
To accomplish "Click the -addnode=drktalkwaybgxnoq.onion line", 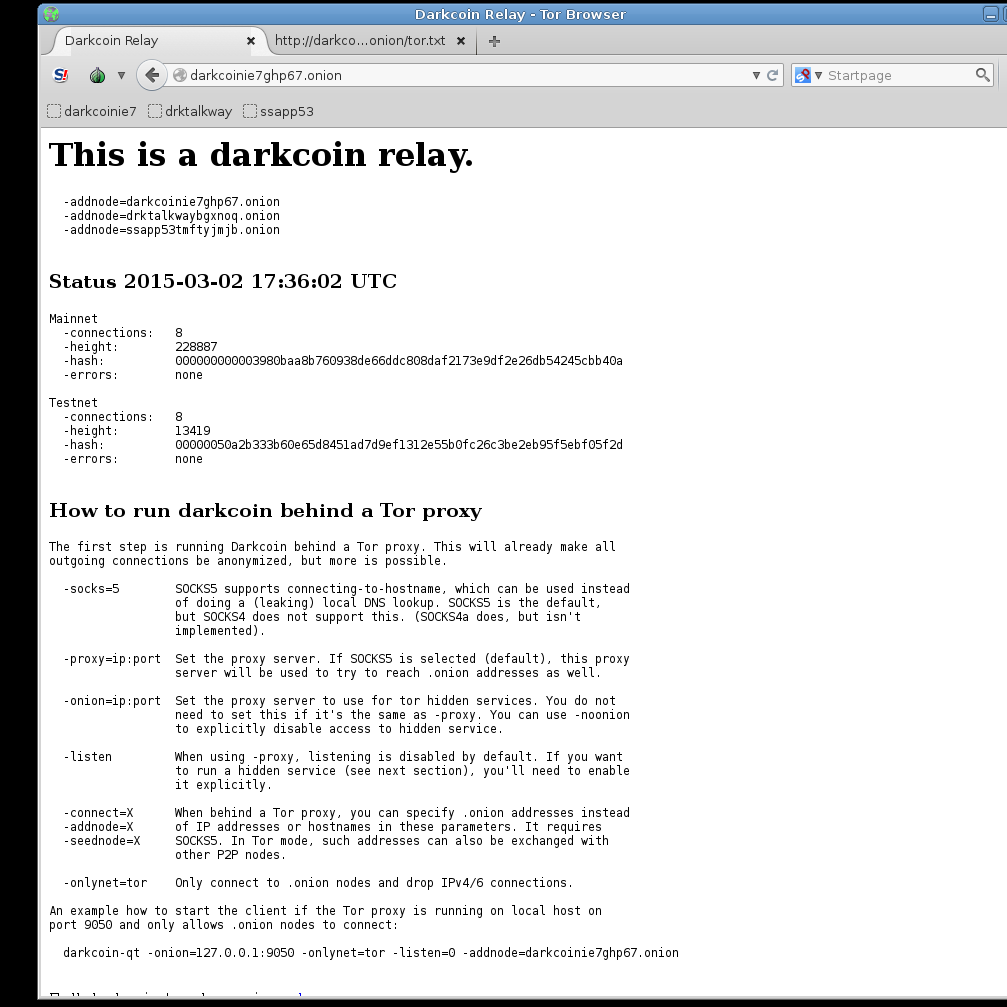I will (171, 216).
